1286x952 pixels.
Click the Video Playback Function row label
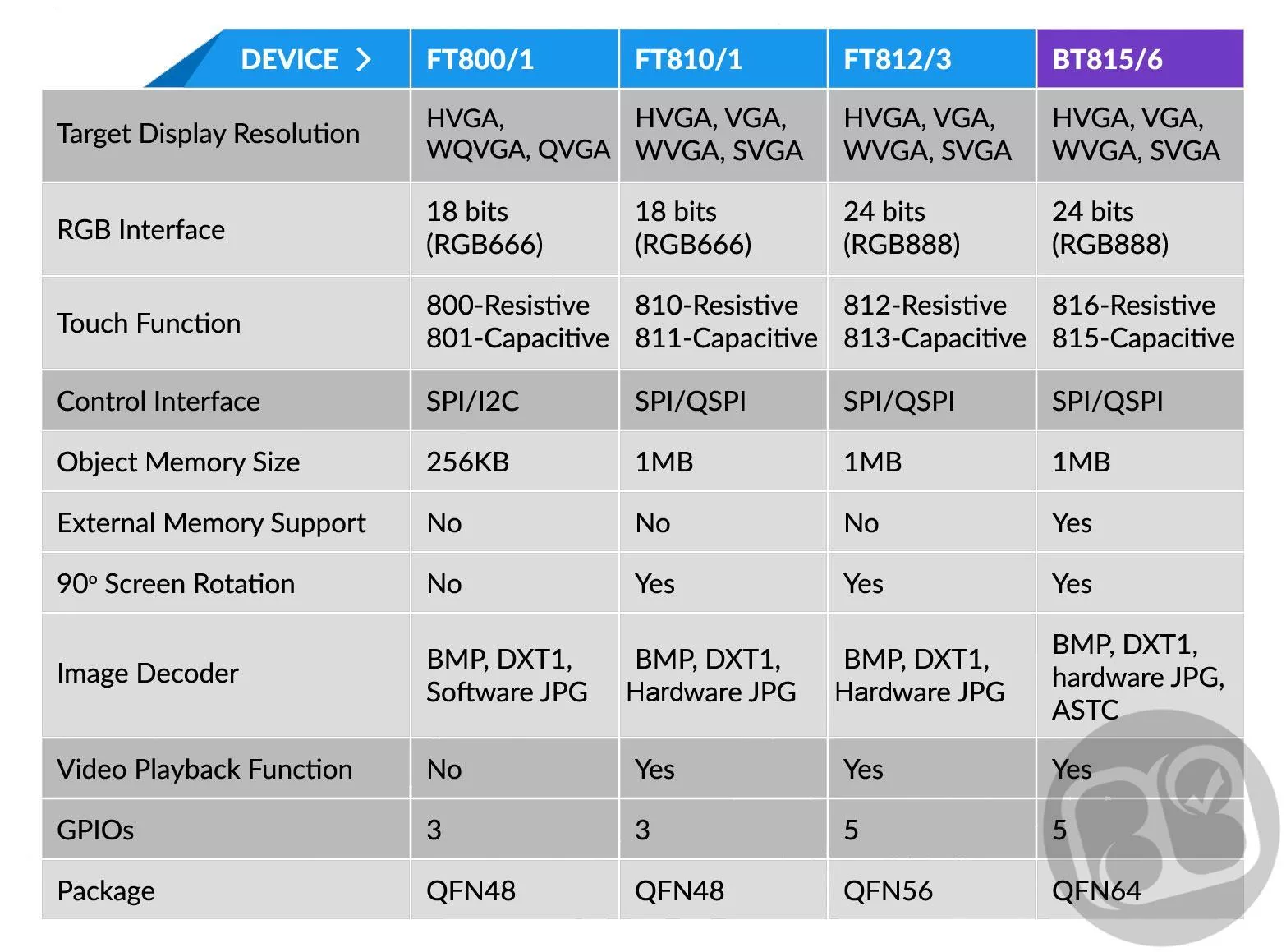(204, 769)
